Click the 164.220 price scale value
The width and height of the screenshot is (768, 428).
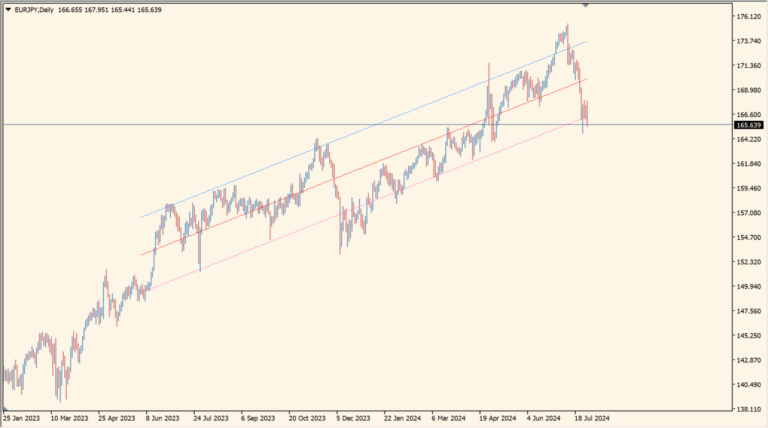click(x=749, y=139)
